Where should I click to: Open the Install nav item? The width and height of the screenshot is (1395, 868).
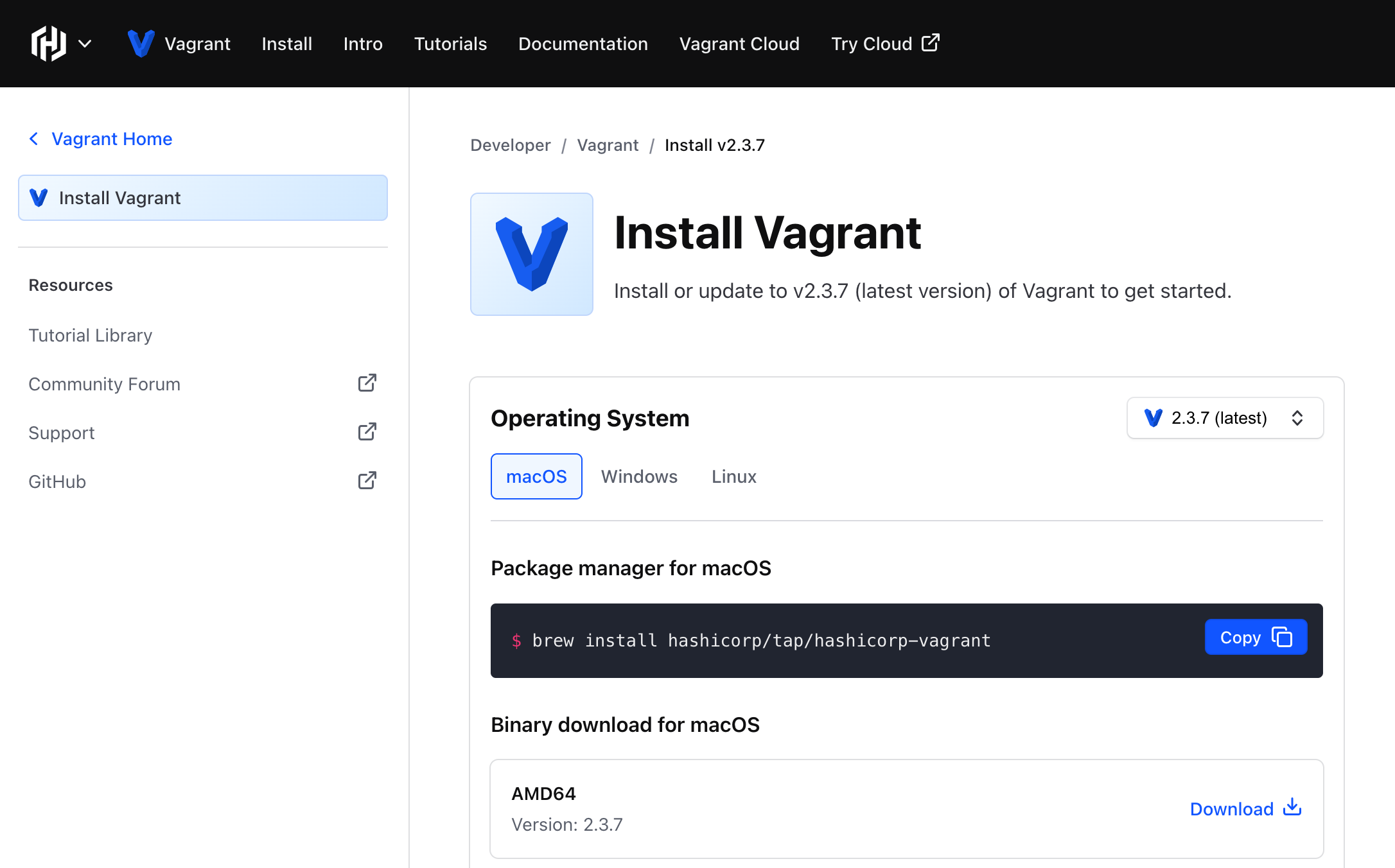(286, 44)
